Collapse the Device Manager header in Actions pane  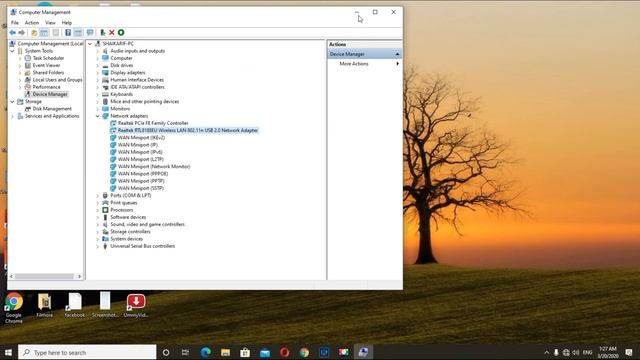(397, 54)
